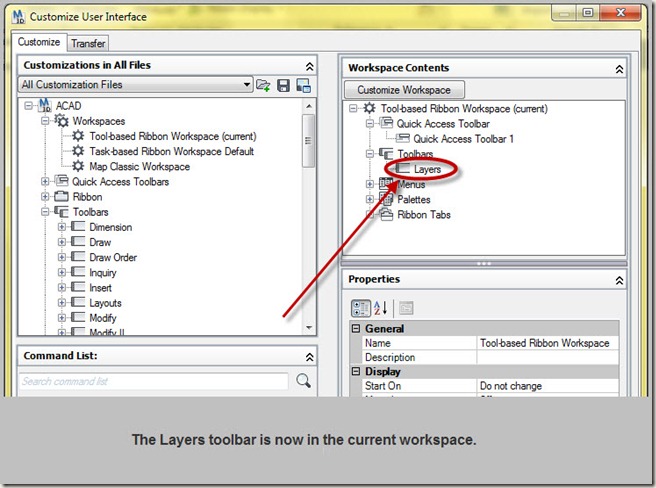The image size is (656, 488).
Task: Click the left tree vertical scrollbar thumb
Action: (x=309, y=141)
